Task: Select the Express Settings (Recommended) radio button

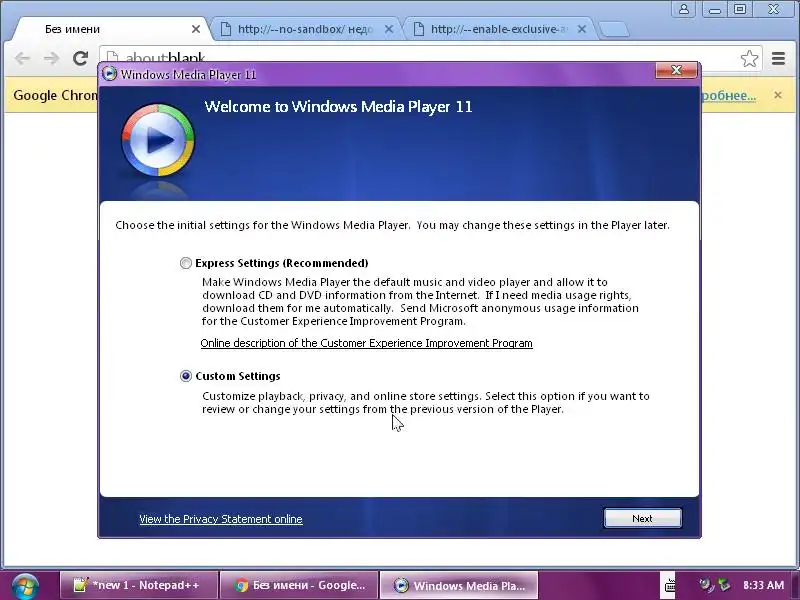Action: [186, 263]
